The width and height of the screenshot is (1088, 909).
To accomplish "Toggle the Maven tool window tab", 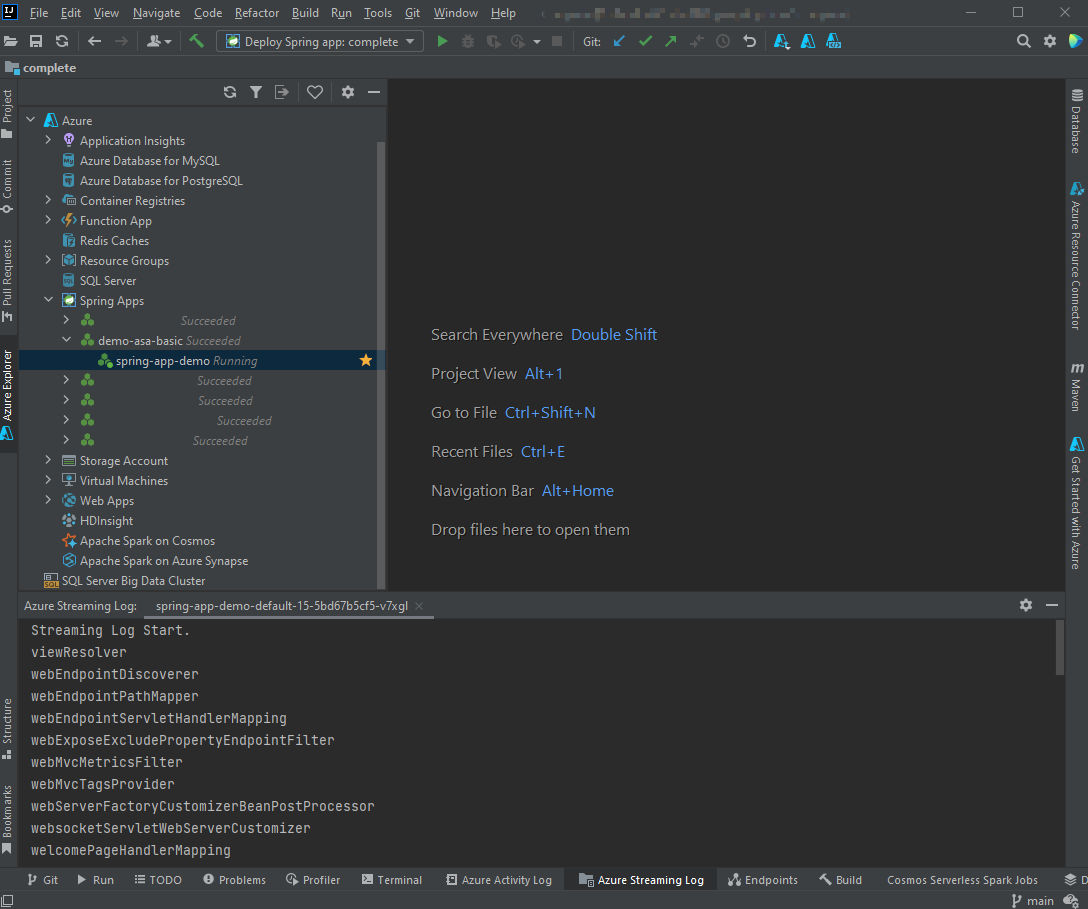I will pos(1077,388).
